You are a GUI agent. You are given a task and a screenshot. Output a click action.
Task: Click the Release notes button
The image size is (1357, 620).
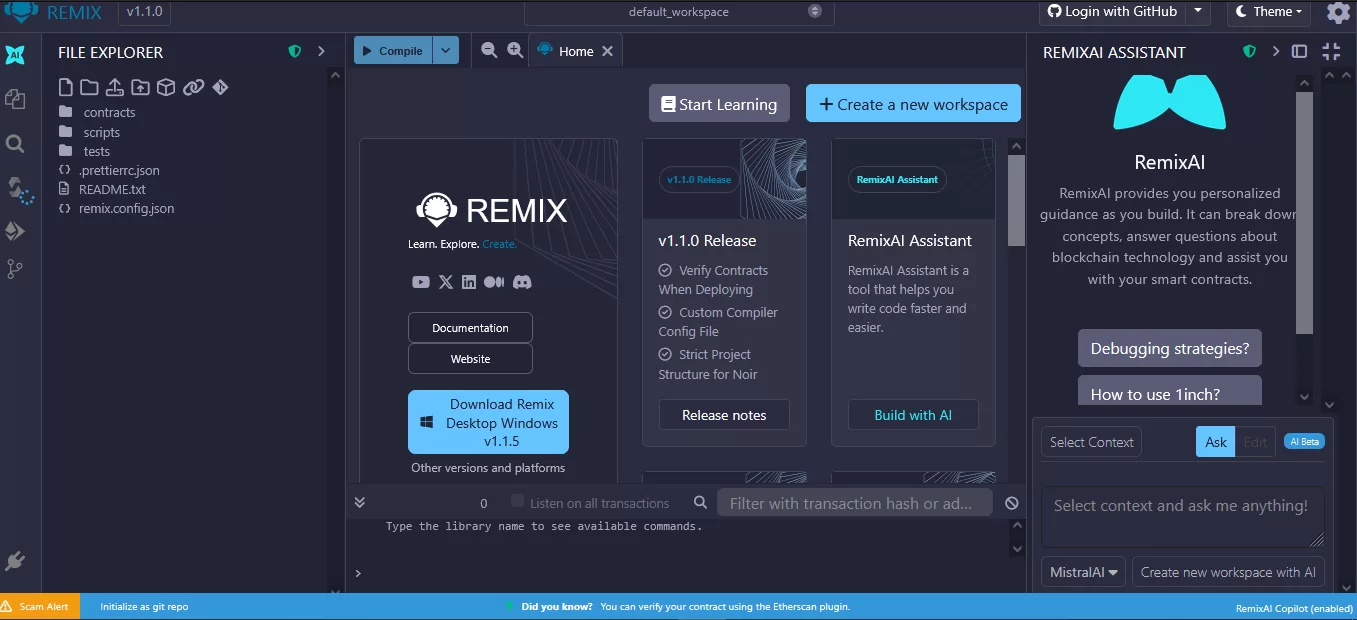coord(724,415)
